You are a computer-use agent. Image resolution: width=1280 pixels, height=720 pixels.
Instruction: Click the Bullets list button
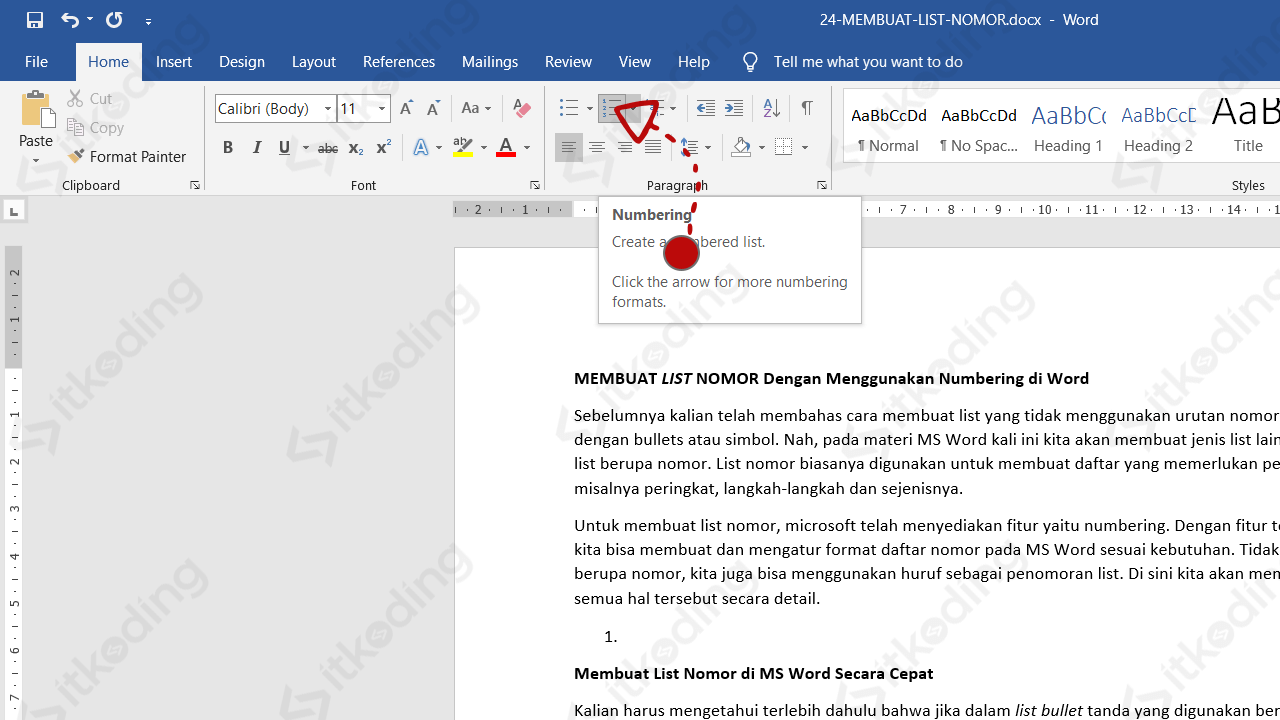point(569,108)
